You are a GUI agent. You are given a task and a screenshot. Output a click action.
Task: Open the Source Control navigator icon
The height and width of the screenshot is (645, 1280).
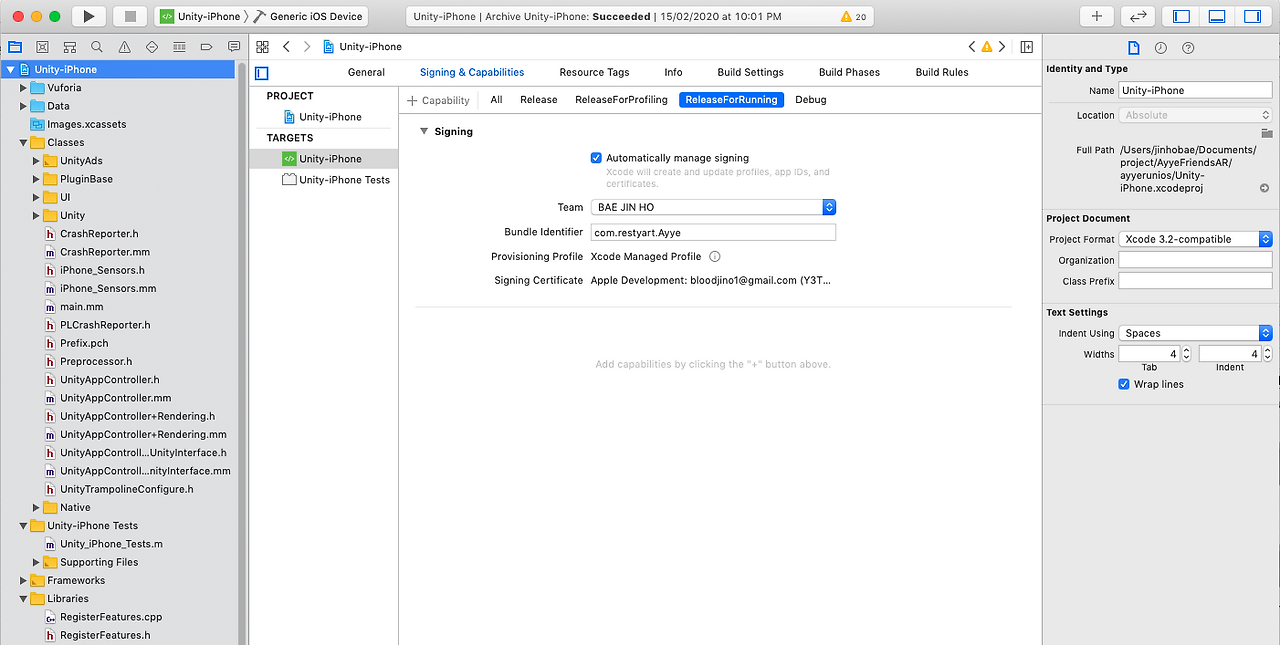click(x=42, y=47)
